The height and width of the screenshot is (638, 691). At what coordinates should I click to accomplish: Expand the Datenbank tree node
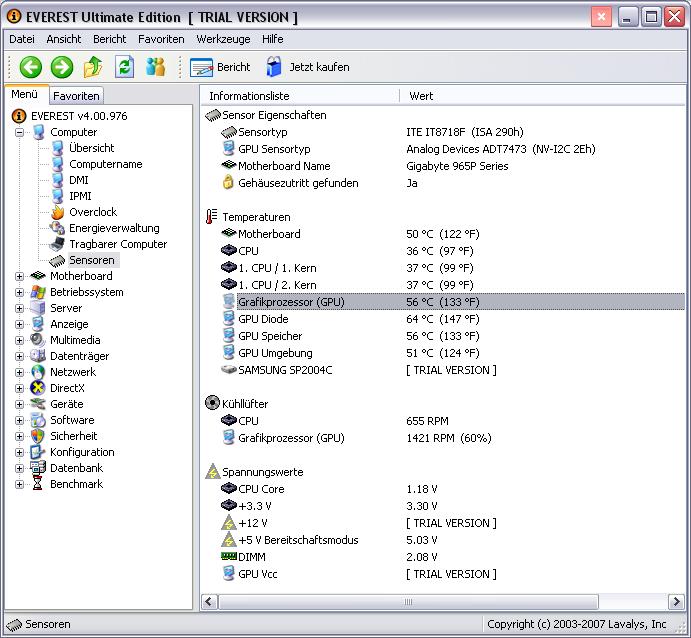tap(19, 468)
